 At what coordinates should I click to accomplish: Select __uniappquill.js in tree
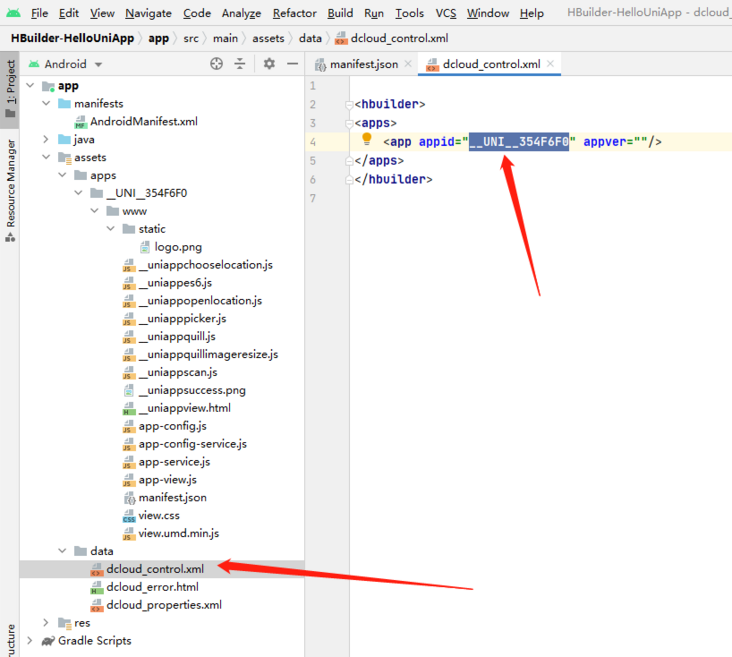[x=177, y=337]
